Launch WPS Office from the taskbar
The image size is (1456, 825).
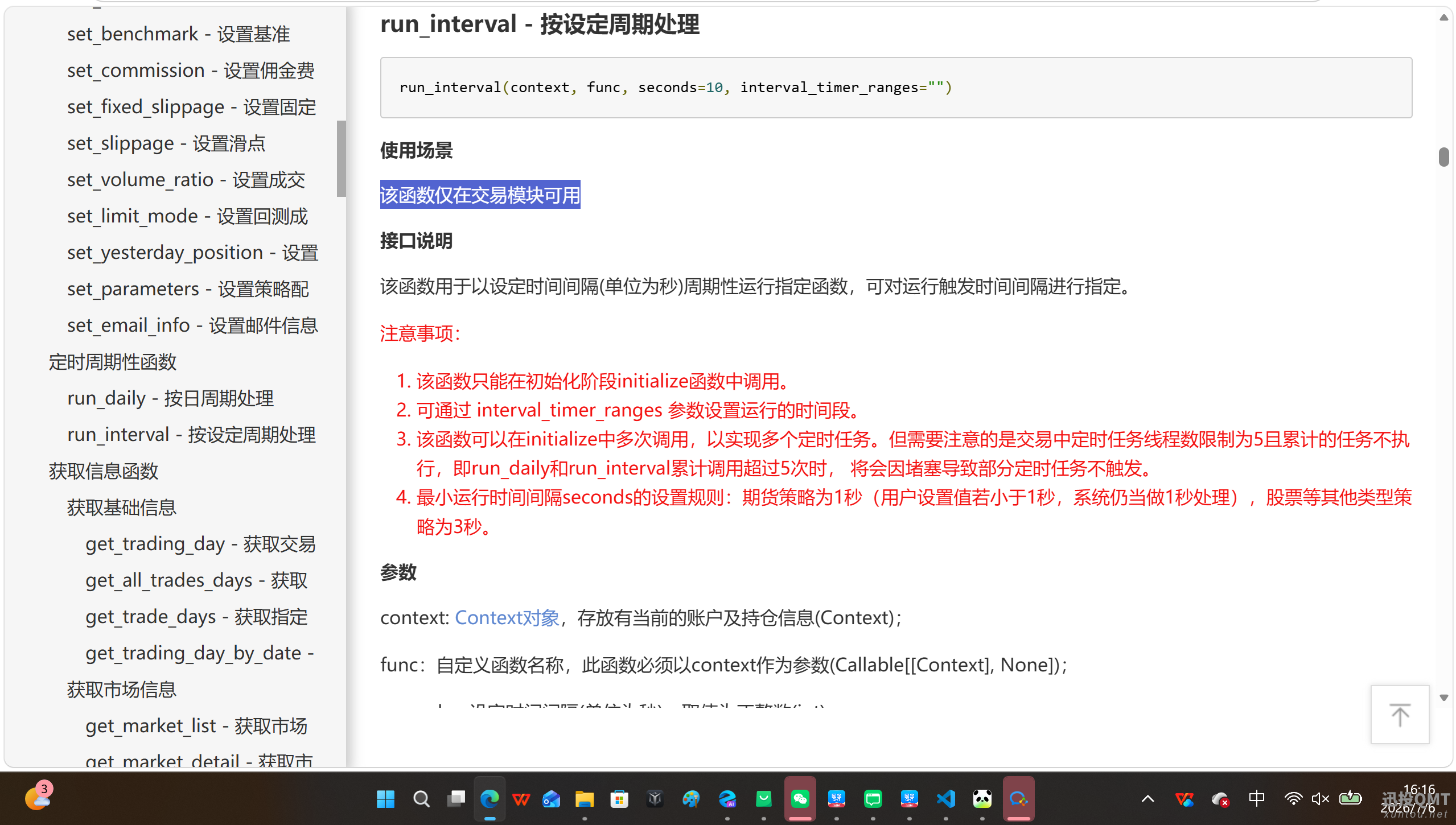[x=521, y=799]
